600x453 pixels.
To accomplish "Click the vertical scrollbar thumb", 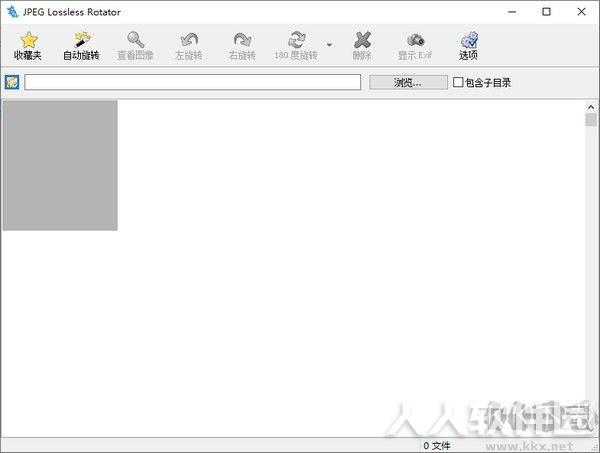I will 591,119.
